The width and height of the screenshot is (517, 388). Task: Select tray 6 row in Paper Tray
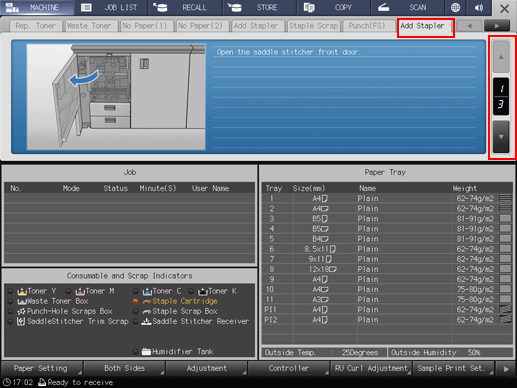tap(387, 249)
